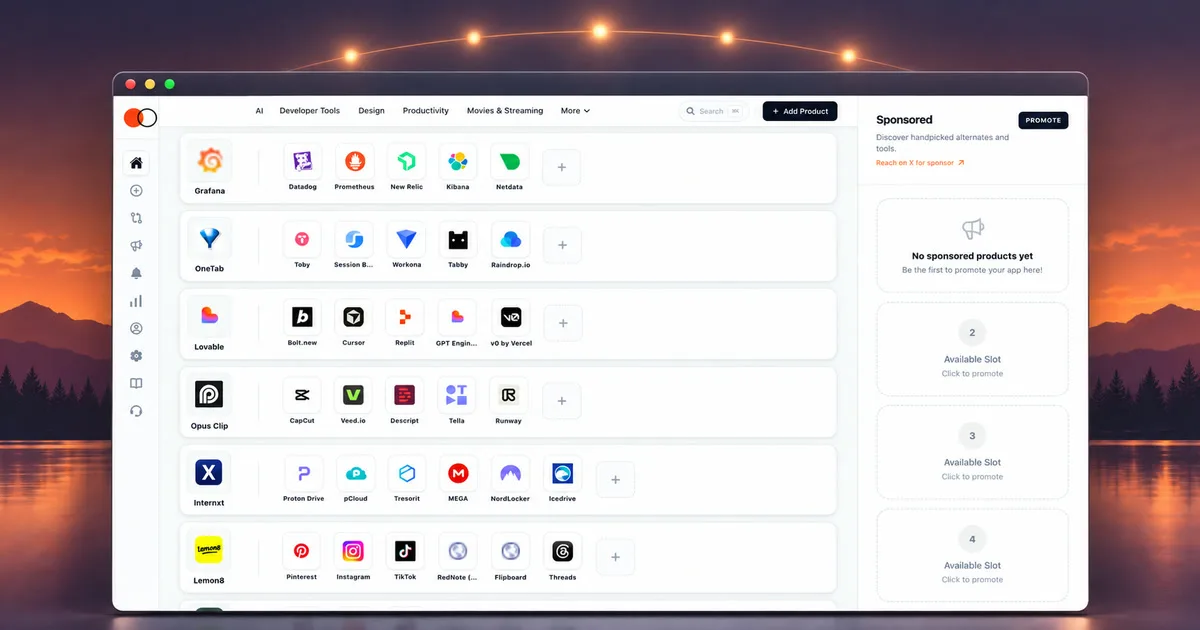The width and height of the screenshot is (1200, 630).
Task: Click the Add Product button
Action: tap(800, 111)
